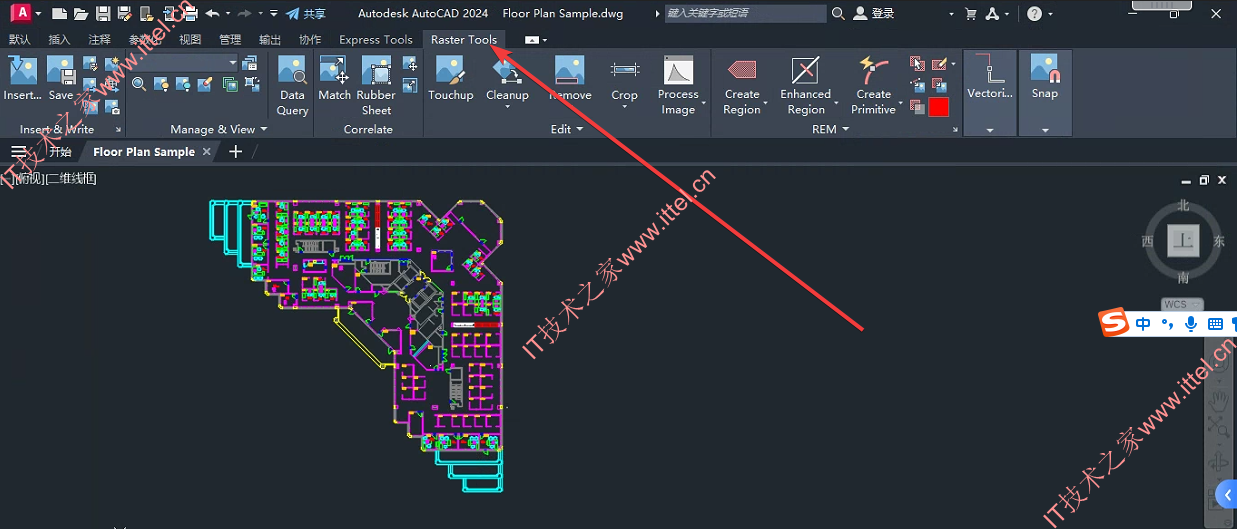Expand the REM panel options
This screenshot has width=1237, height=529.
pos(830,129)
